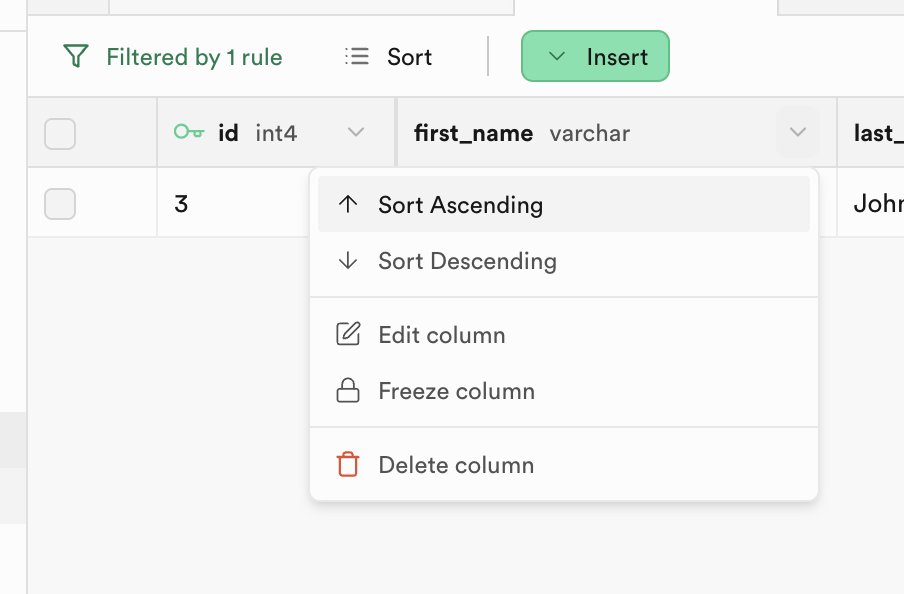Select Freeze column menu entry
The image size is (904, 594).
point(564,391)
